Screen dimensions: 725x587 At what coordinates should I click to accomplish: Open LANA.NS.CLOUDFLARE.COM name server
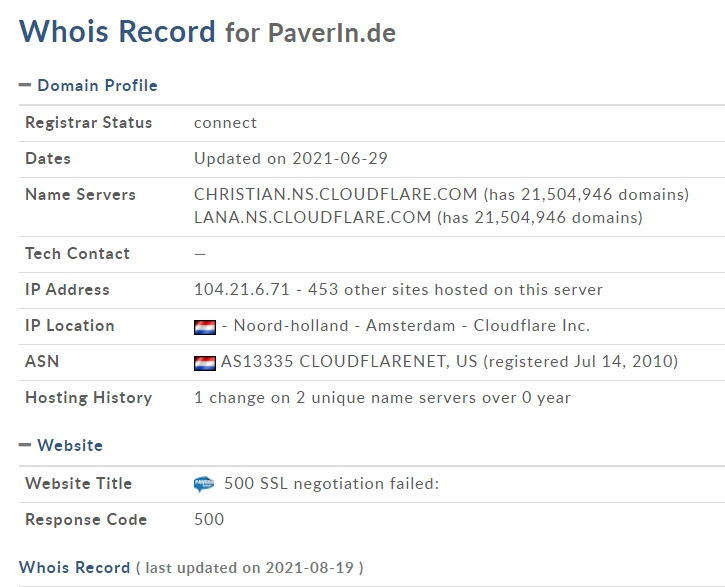312,217
